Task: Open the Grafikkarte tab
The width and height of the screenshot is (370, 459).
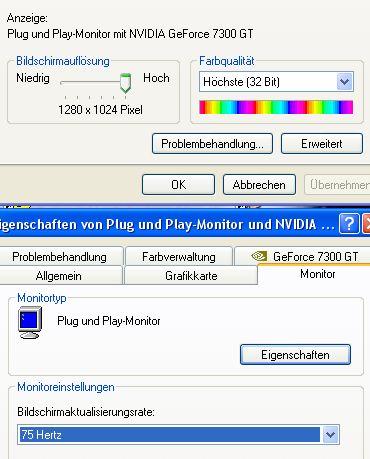Action: 191,275
